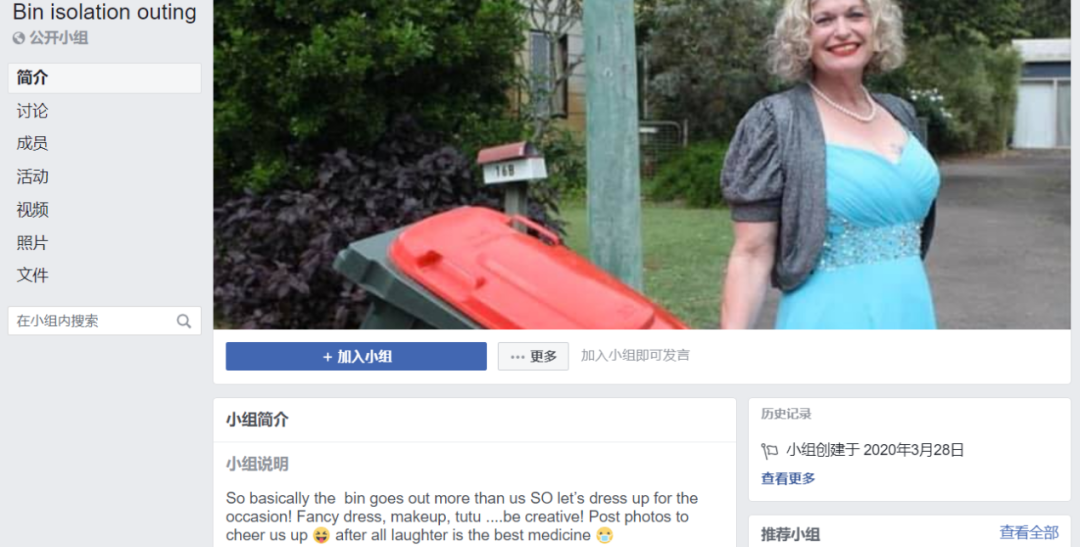Click 查看更多 under history record
Viewport: 1080px width, 547px height.
(788, 478)
